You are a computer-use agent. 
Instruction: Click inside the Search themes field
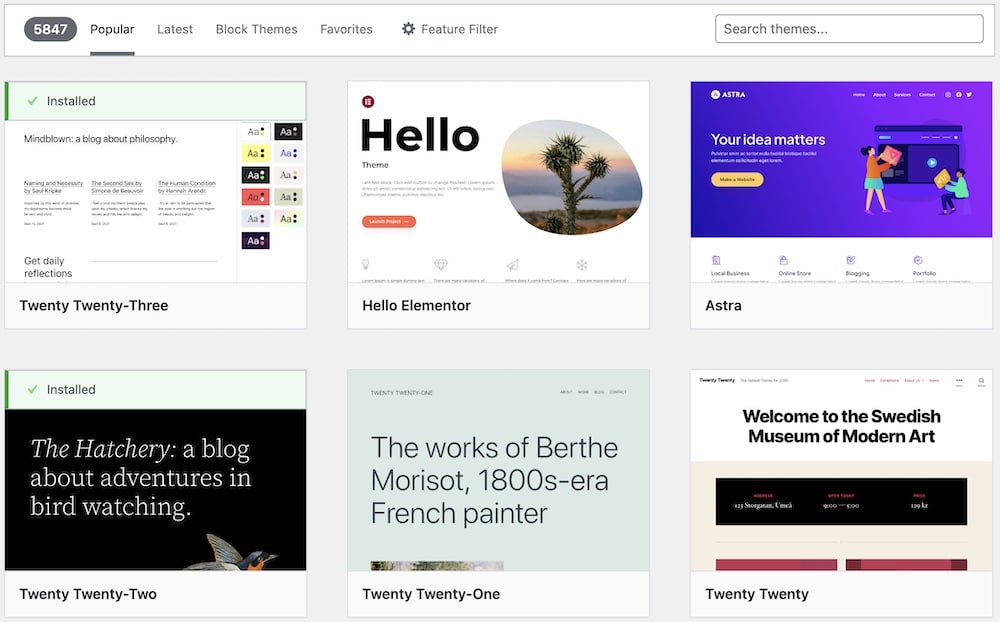(x=849, y=29)
